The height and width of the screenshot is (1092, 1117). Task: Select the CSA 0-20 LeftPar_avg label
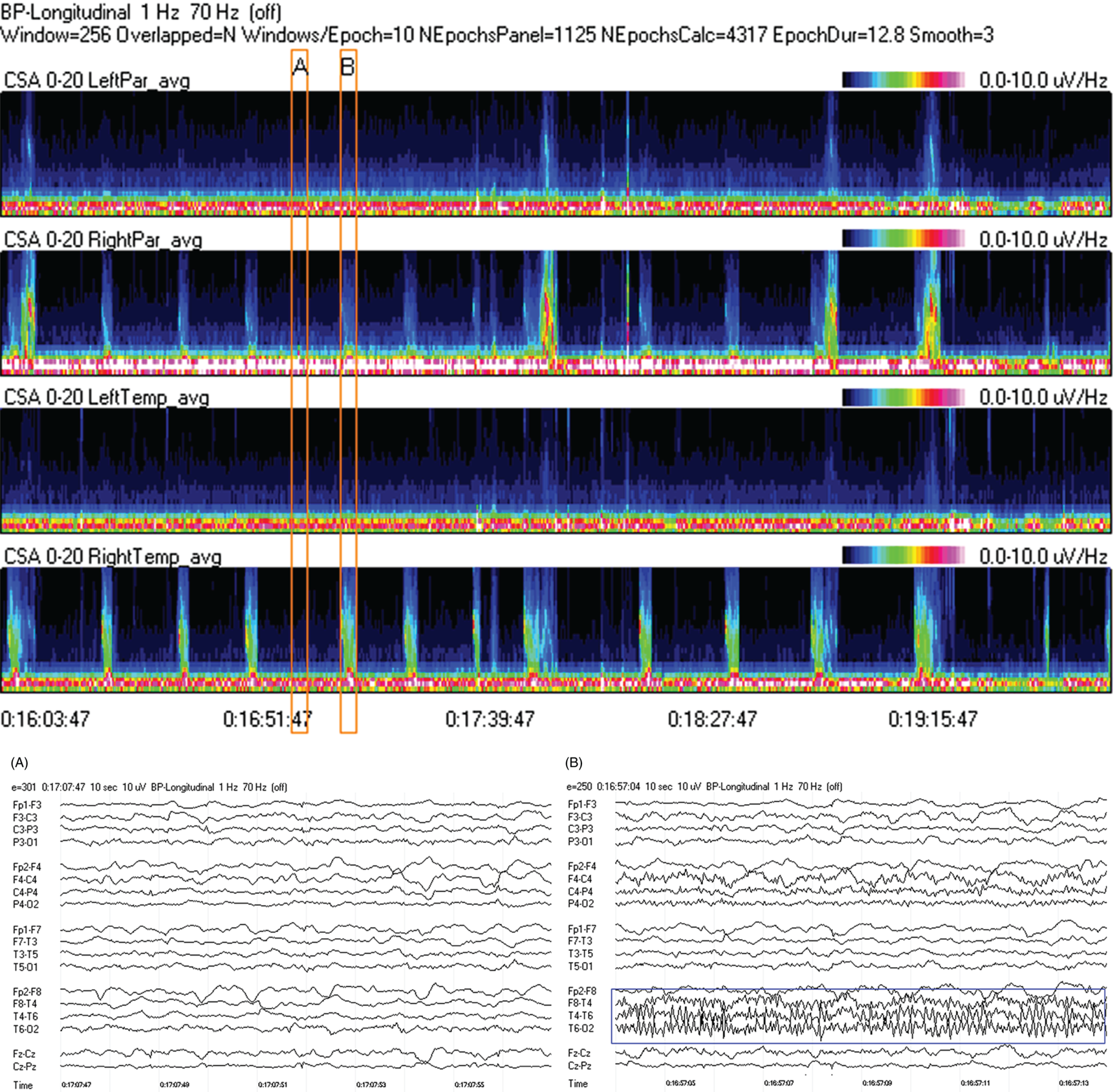tap(97, 81)
